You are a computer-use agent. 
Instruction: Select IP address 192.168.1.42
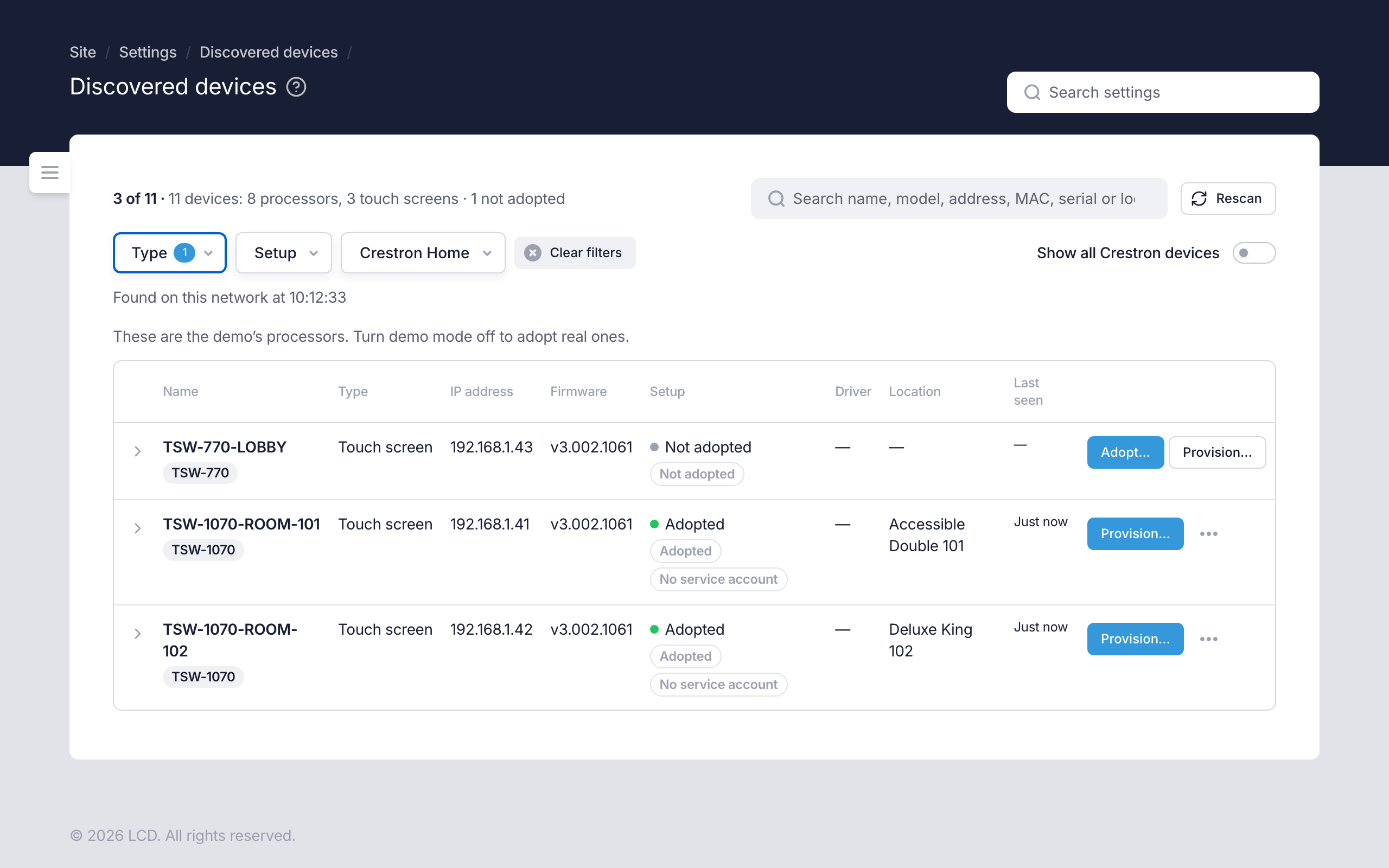492,629
